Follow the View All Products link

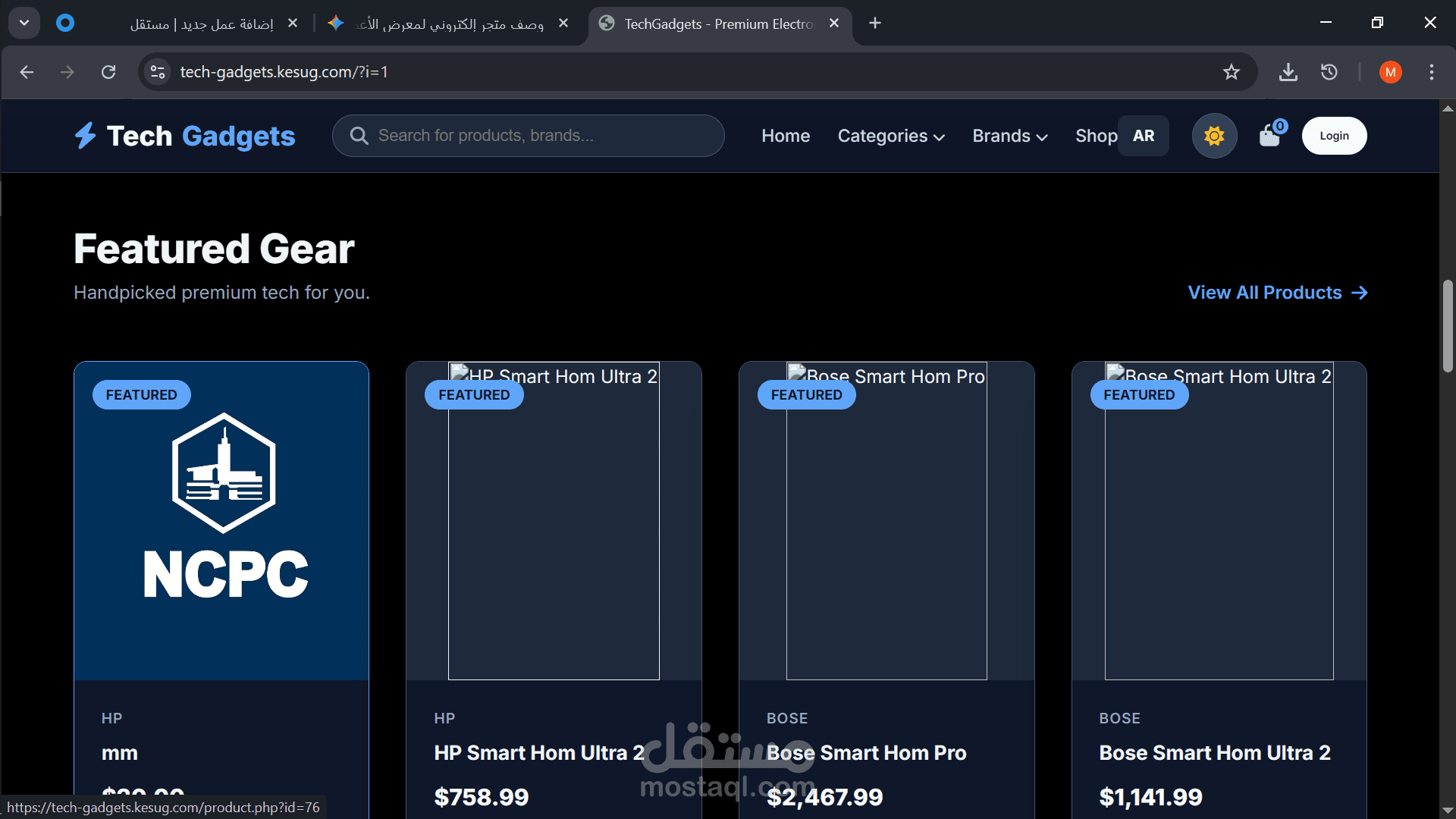(1277, 293)
